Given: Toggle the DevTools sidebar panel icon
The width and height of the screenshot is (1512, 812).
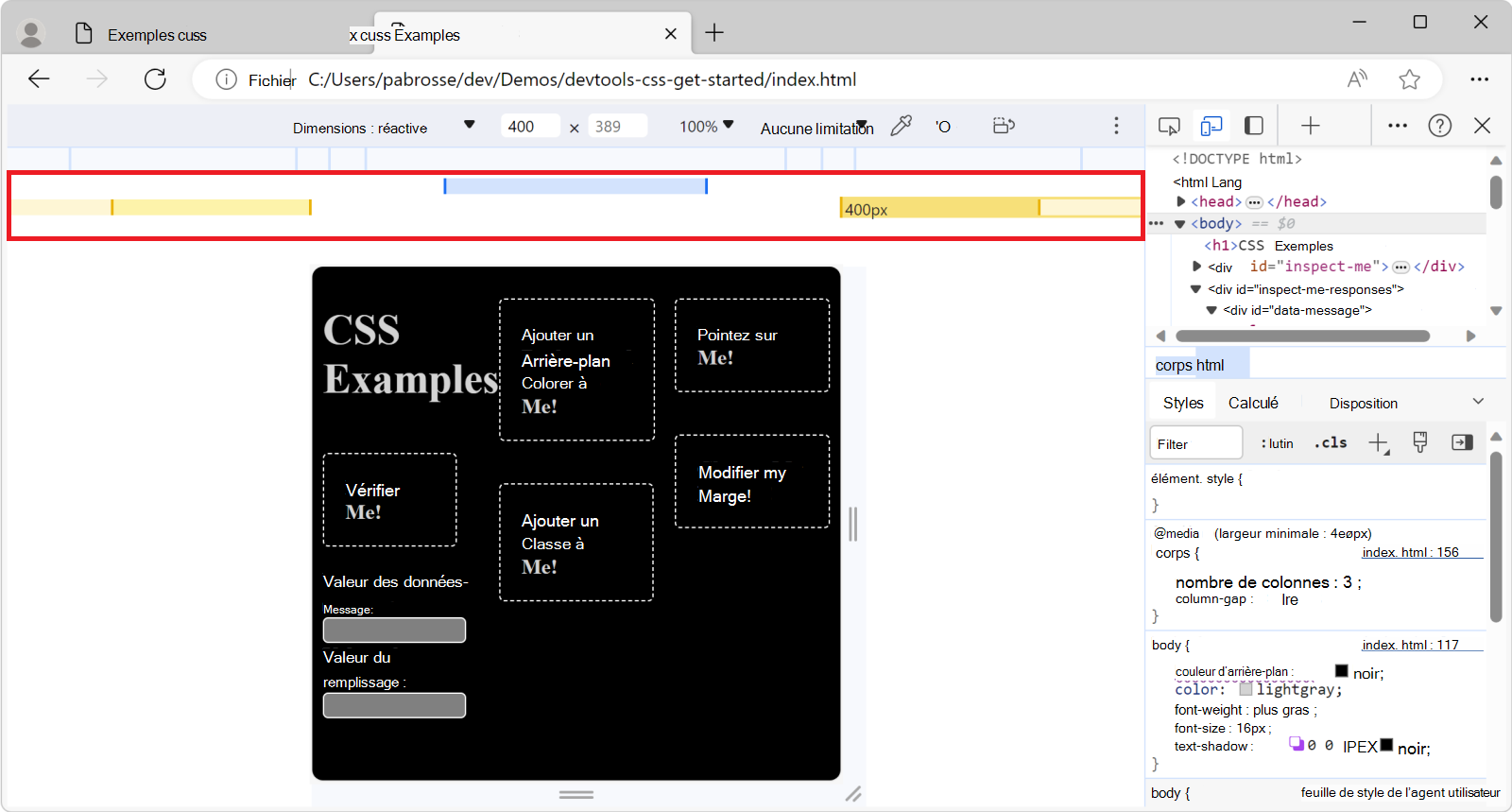Looking at the screenshot, I should pos(1254,126).
